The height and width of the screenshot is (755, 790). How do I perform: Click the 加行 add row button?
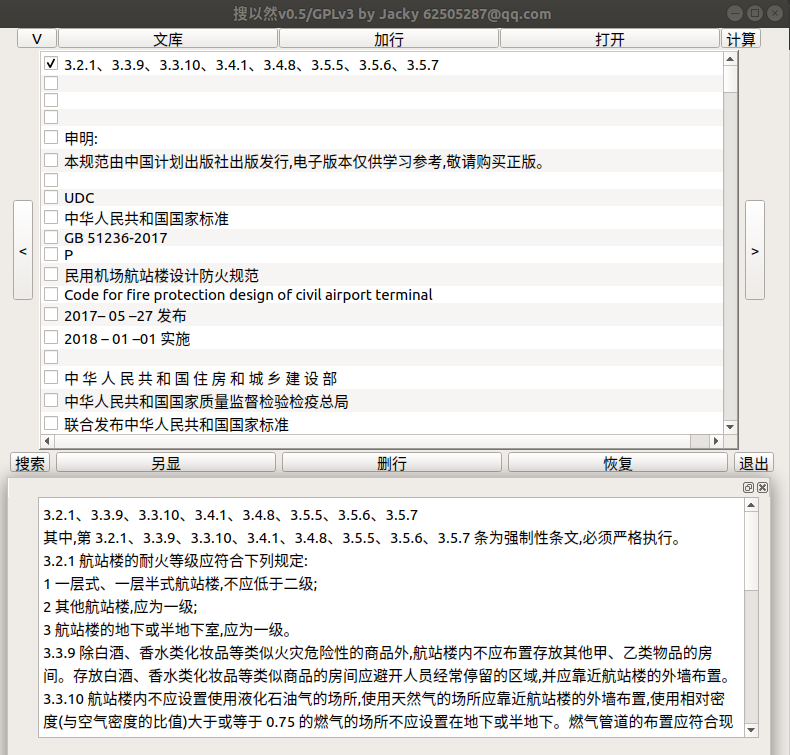tap(388, 39)
